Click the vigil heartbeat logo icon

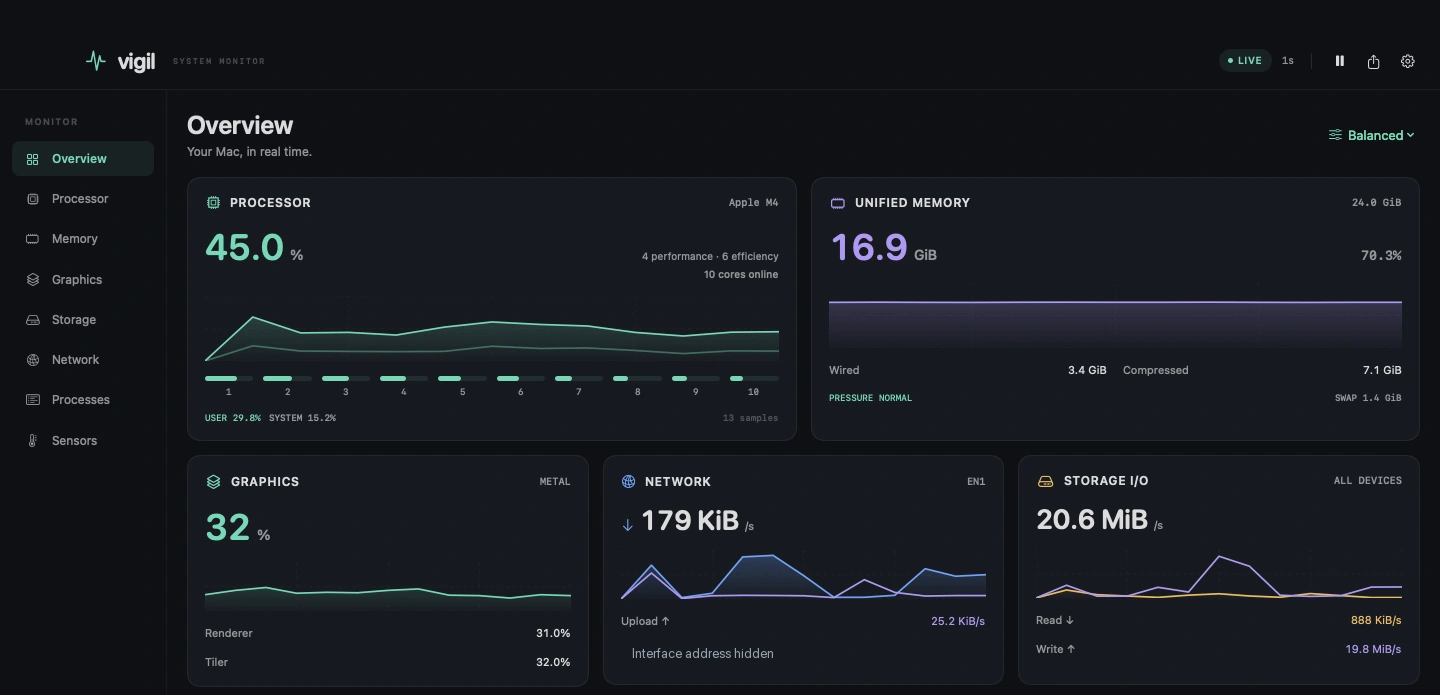point(96,61)
